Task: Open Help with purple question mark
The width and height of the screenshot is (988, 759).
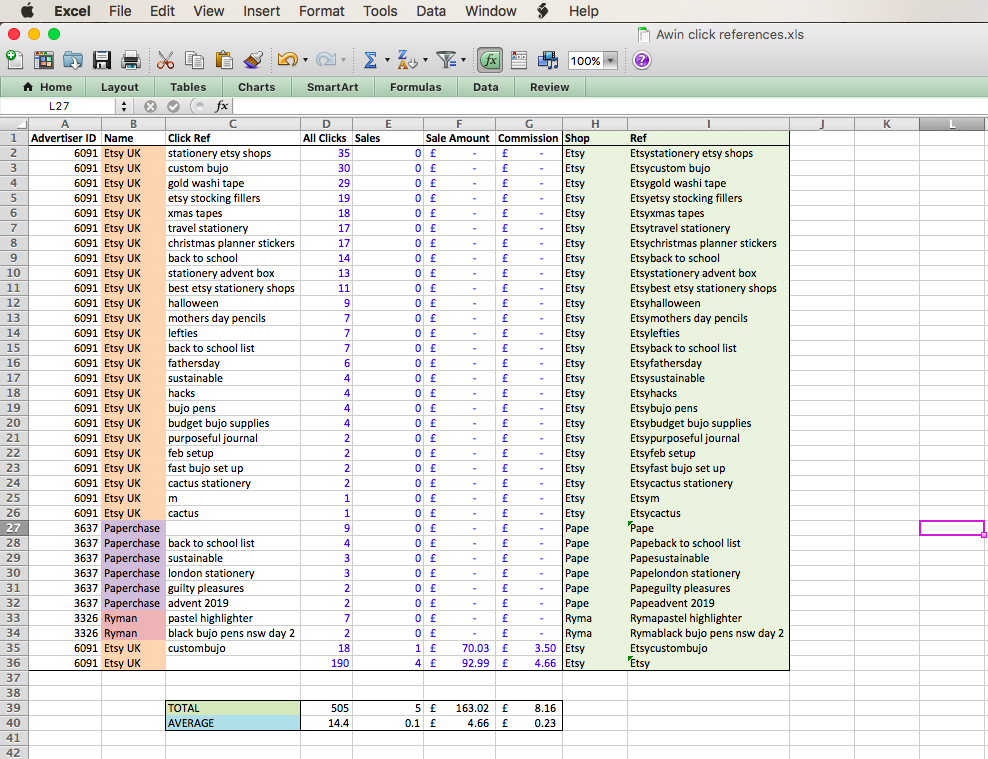Action: [x=641, y=60]
